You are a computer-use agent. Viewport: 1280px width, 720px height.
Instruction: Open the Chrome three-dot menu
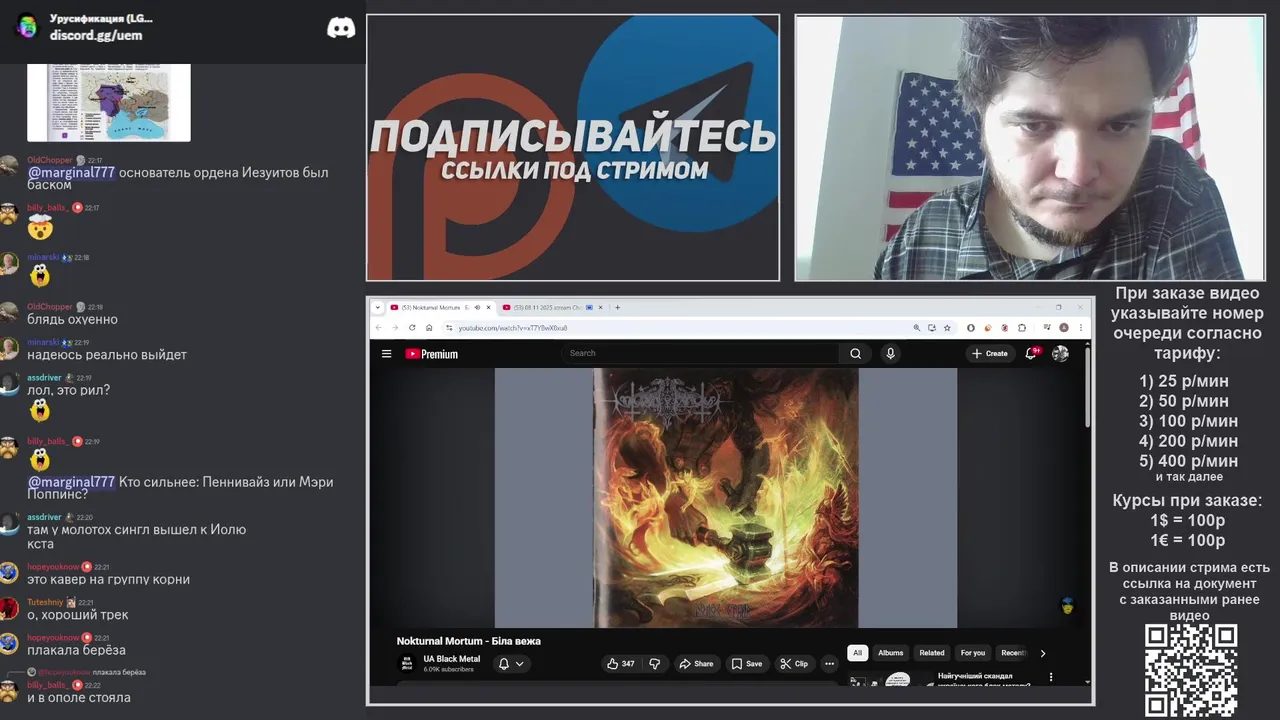click(x=1081, y=327)
